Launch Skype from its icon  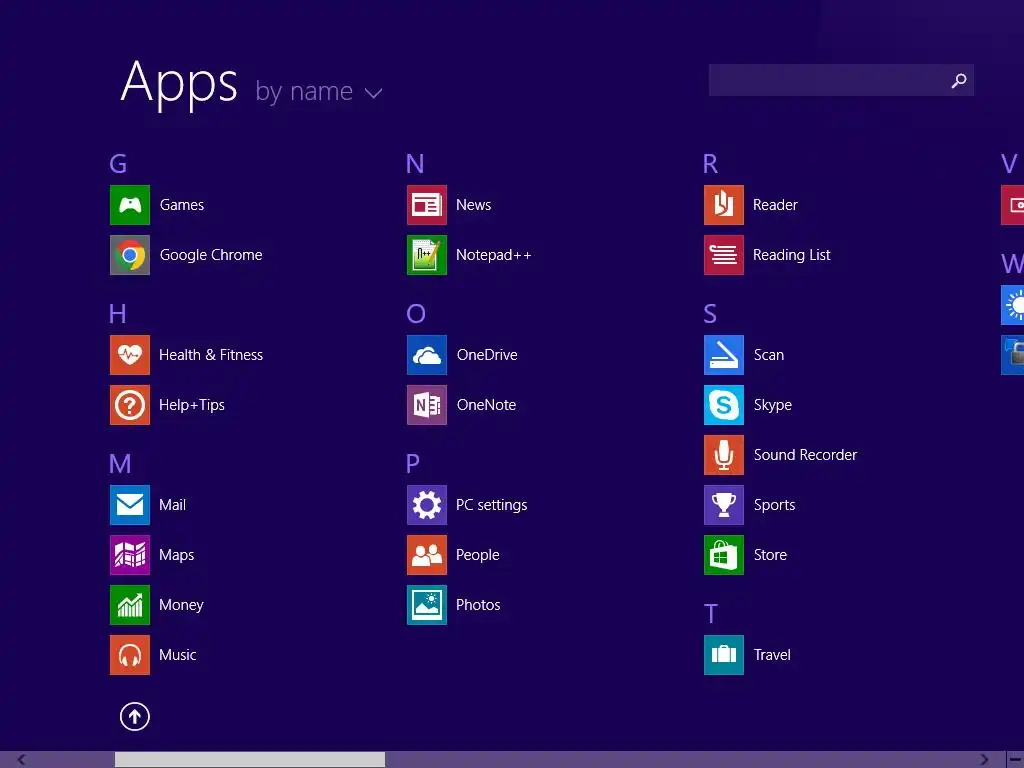pos(724,405)
